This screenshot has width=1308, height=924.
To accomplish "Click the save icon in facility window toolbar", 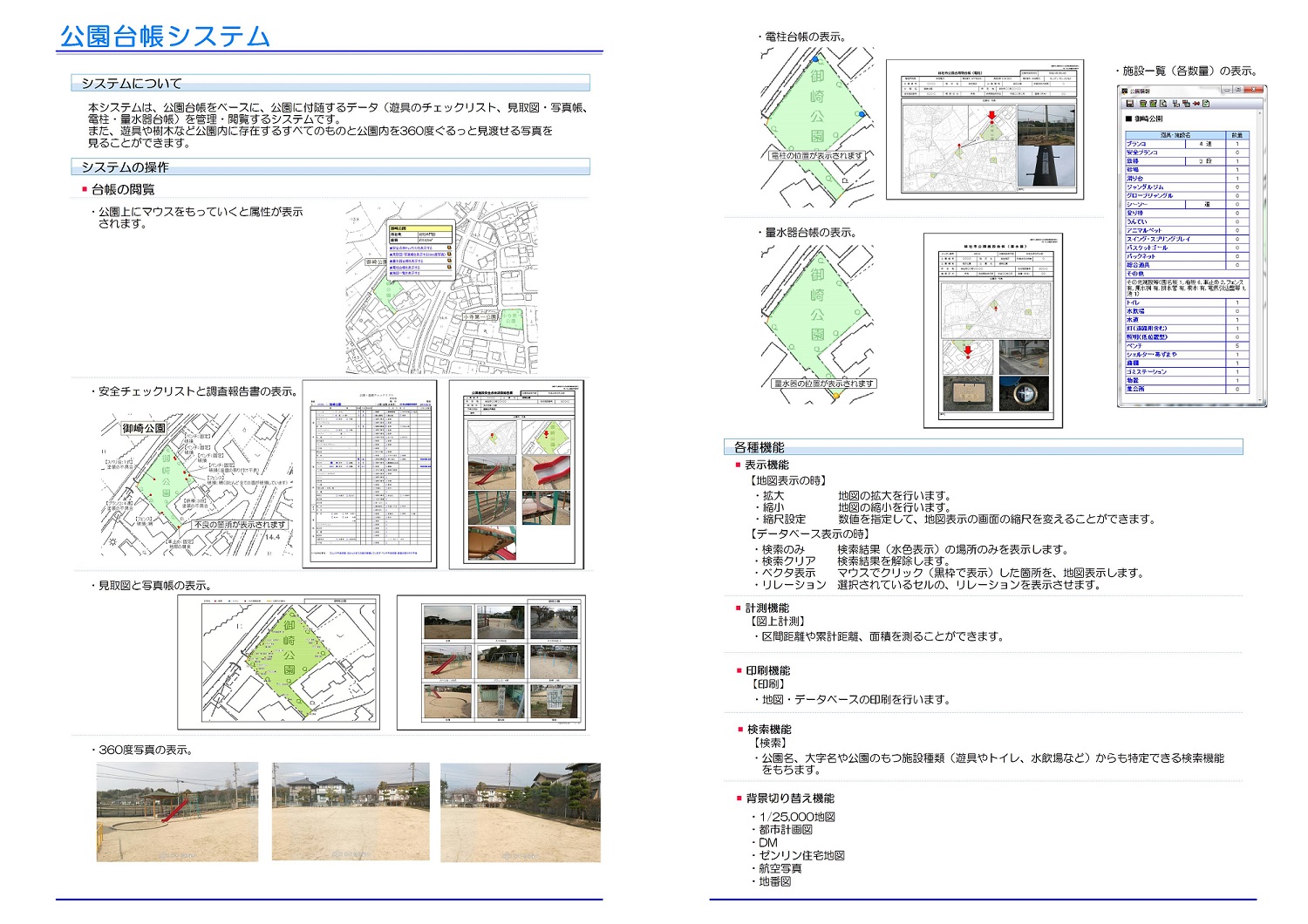I will click(x=1129, y=104).
